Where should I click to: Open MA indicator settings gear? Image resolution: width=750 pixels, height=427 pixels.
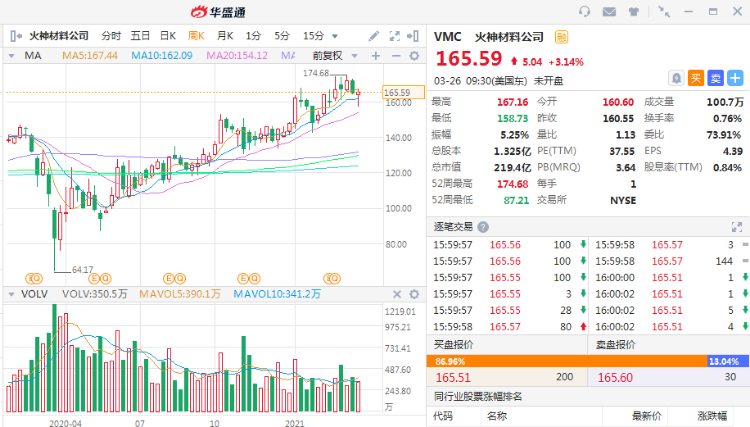coord(414,56)
